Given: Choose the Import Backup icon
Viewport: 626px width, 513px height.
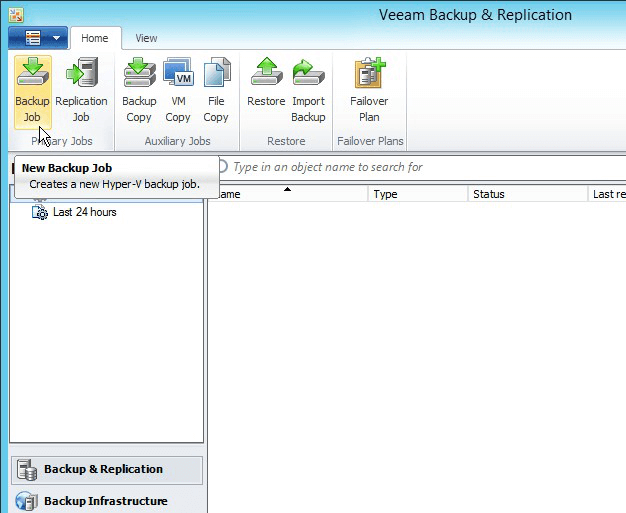Looking at the screenshot, I should coord(308,90).
